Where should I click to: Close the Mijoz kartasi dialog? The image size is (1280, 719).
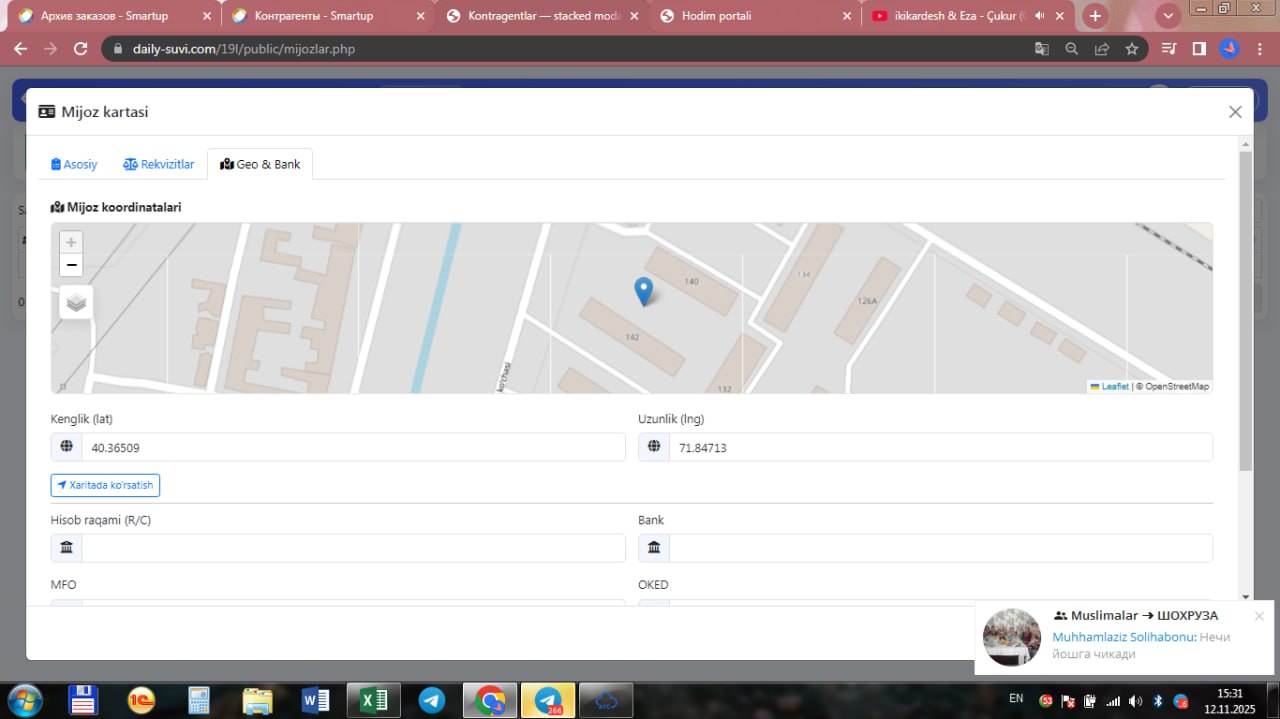1235,112
